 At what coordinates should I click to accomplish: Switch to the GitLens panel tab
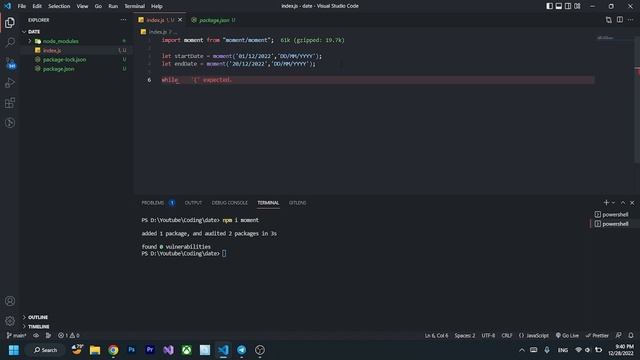297,202
